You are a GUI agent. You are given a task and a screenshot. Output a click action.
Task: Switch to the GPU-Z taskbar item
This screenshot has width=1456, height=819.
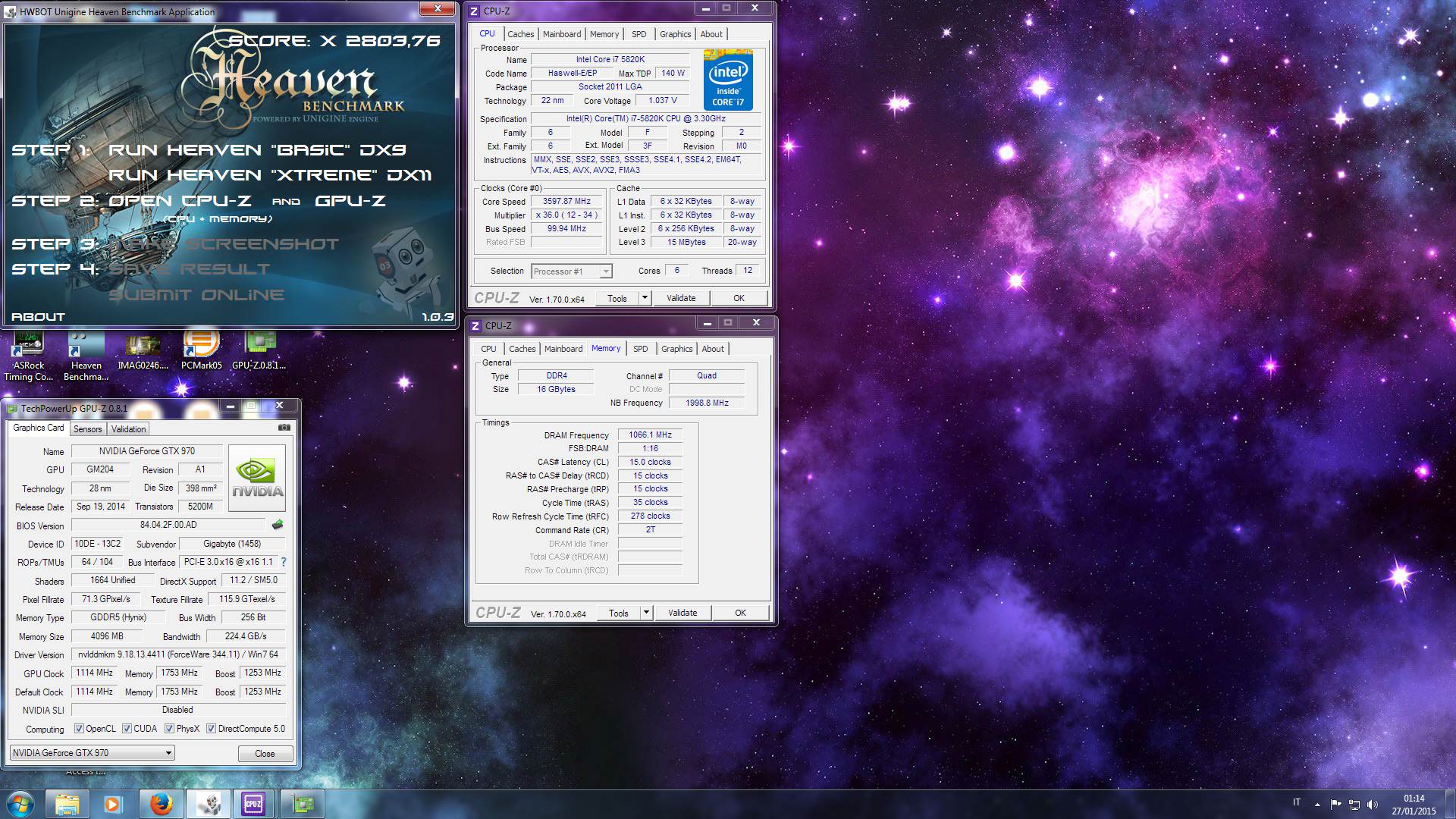302,804
